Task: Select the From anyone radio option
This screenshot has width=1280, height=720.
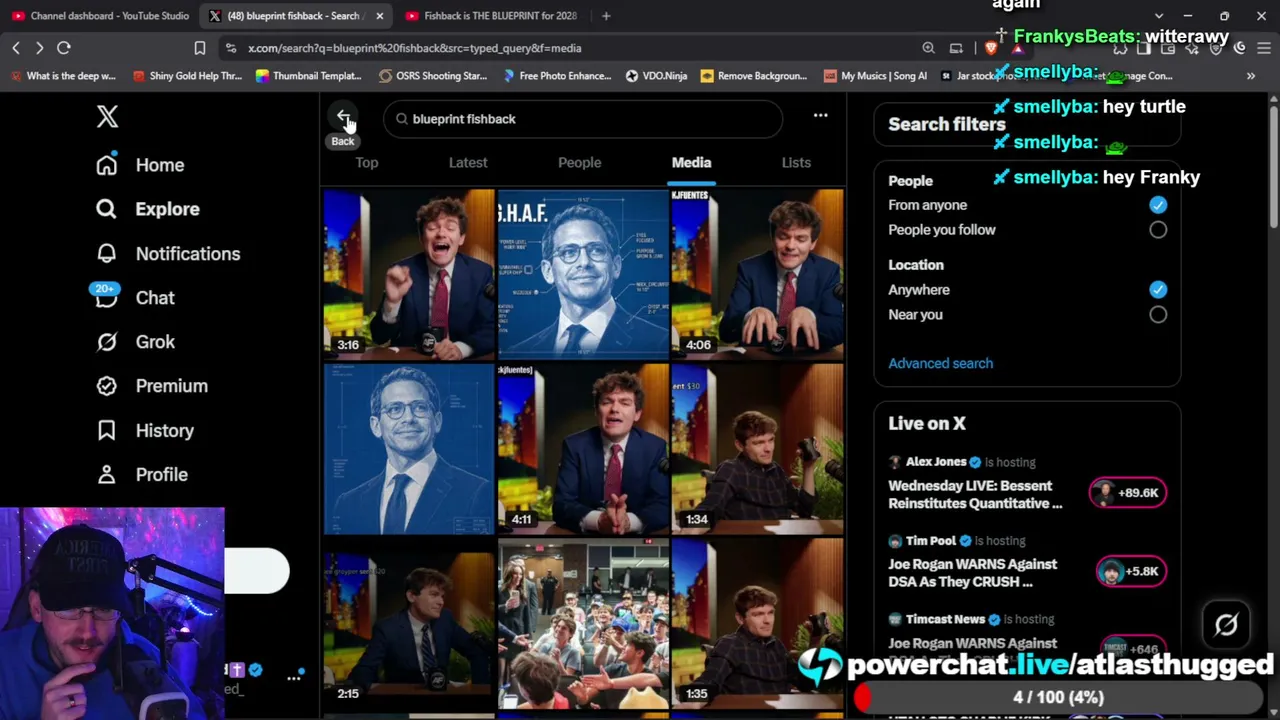Action: (x=1157, y=205)
